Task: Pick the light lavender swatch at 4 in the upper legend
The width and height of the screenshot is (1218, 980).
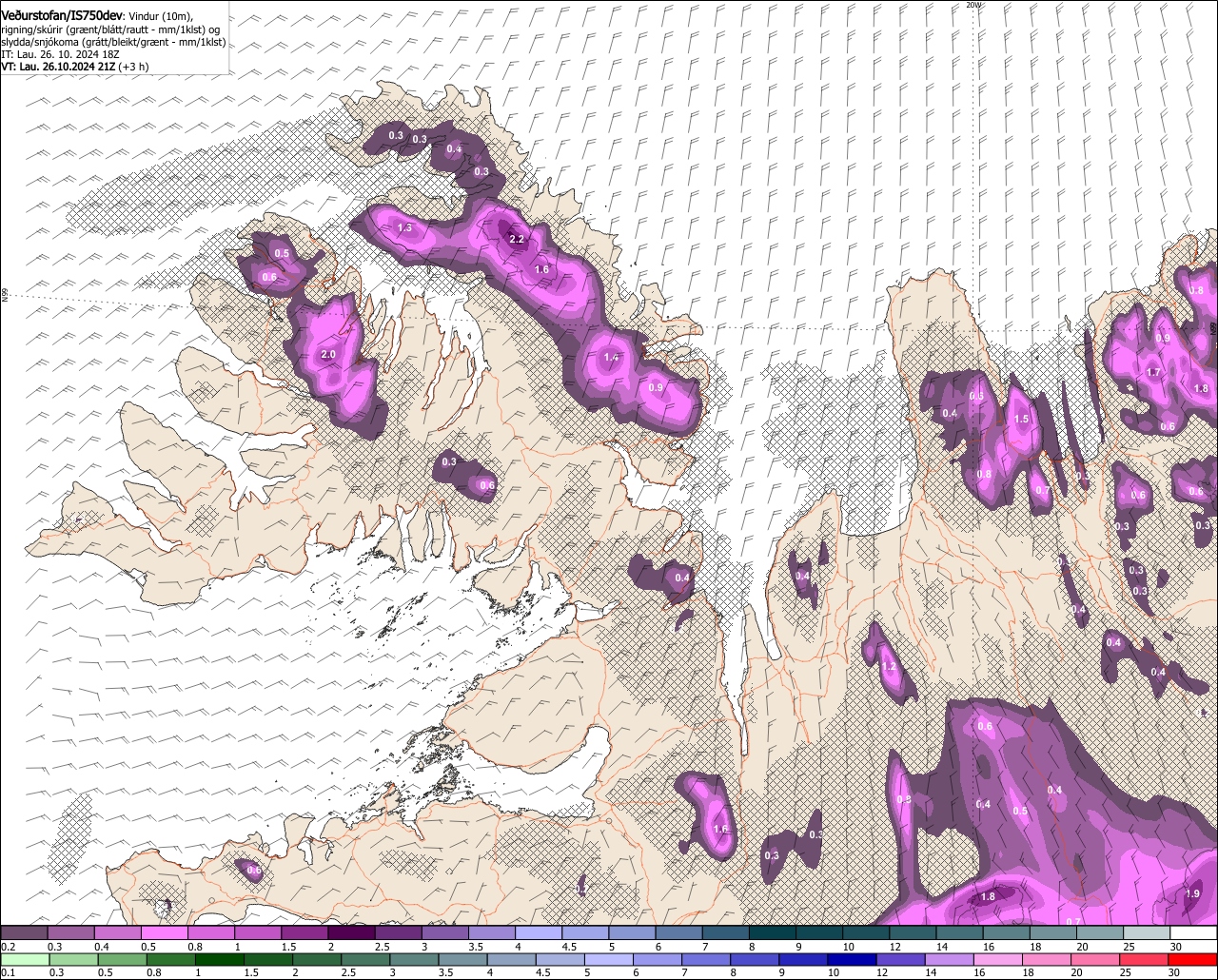Action: tap(539, 933)
